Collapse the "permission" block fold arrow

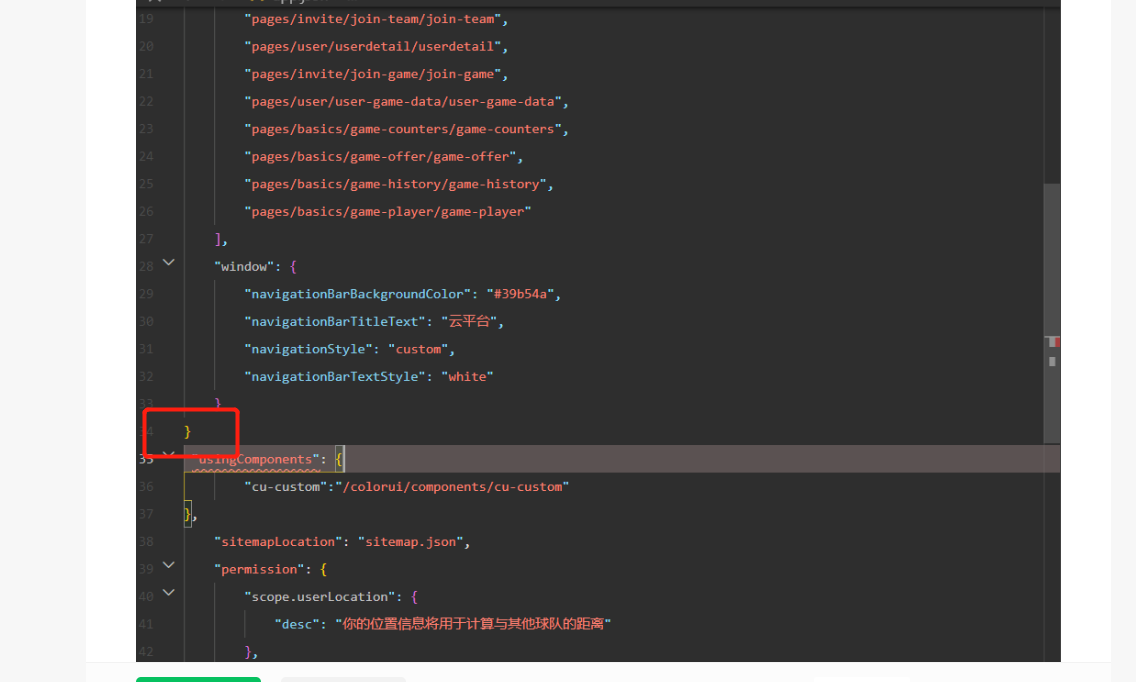click(168, 565)
